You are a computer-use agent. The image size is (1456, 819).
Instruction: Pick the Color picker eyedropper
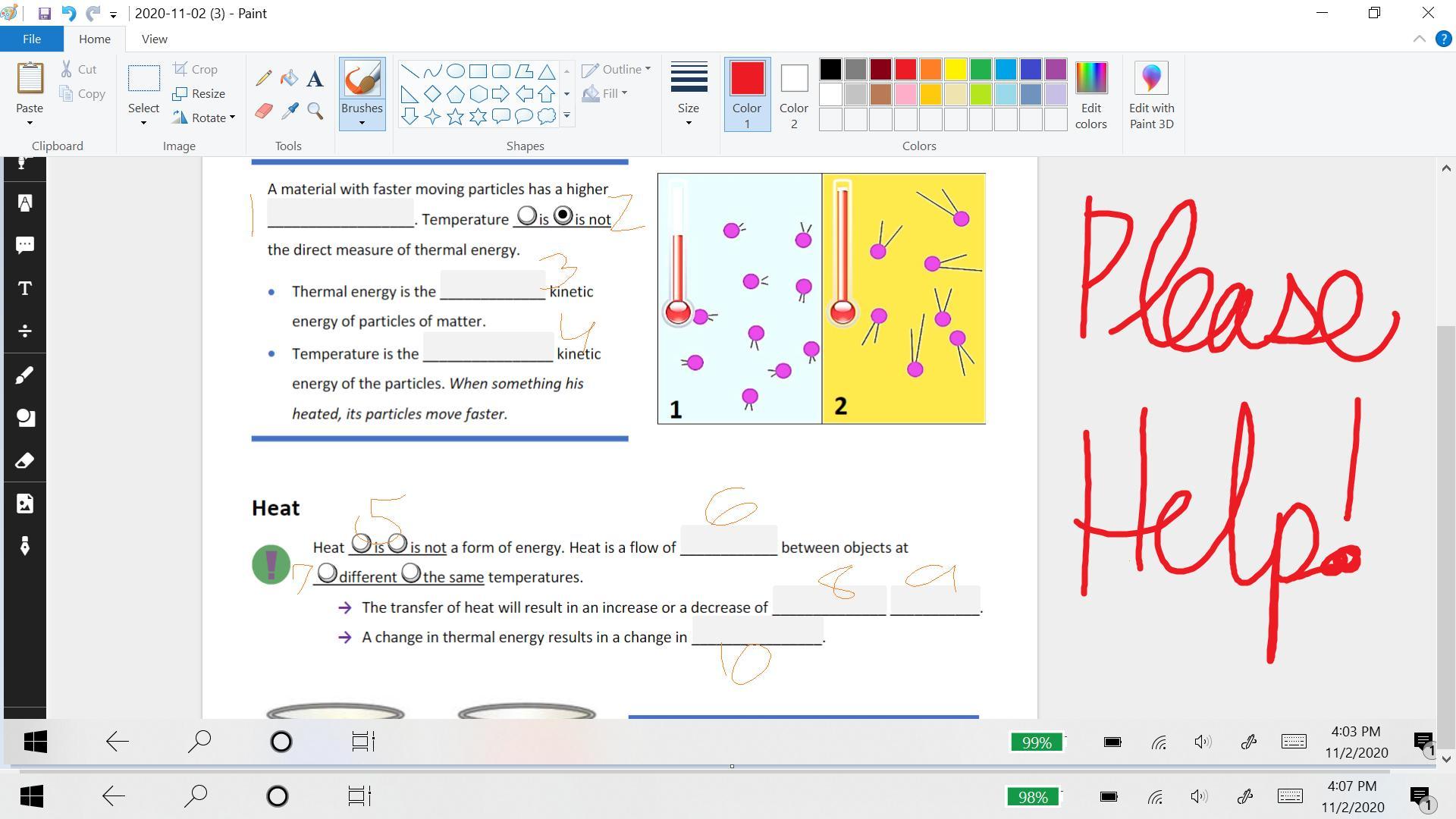(x=289, y=111)
